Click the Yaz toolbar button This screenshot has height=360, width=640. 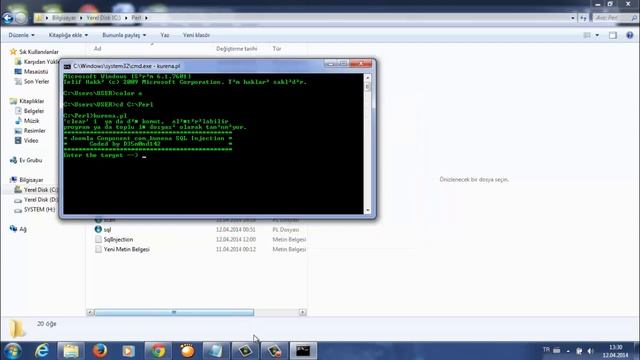pos(165,35)
